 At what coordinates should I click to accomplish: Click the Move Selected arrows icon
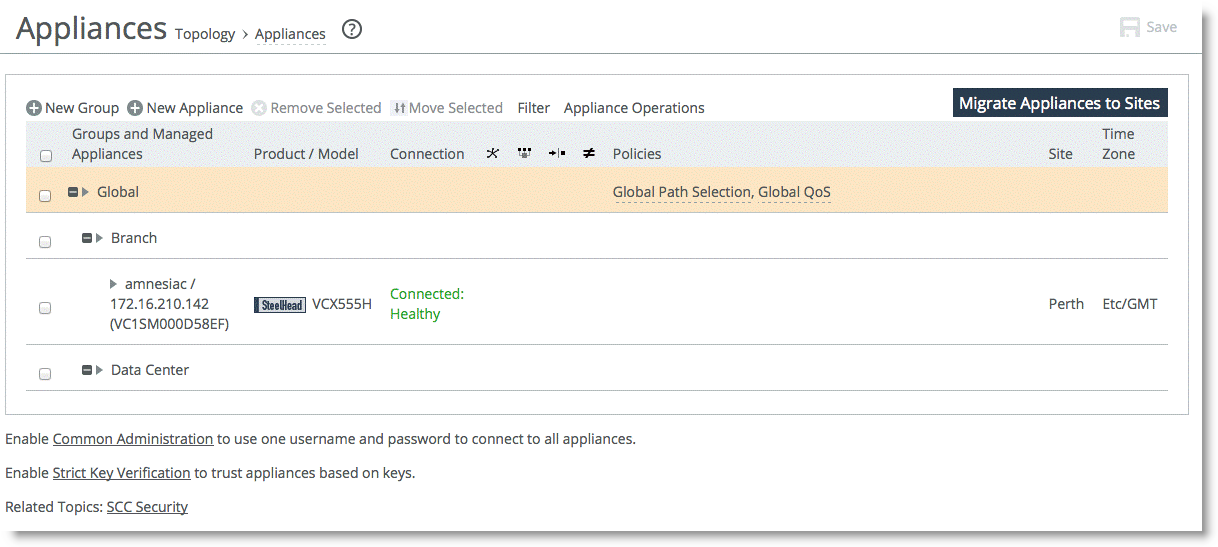(398, 108)
